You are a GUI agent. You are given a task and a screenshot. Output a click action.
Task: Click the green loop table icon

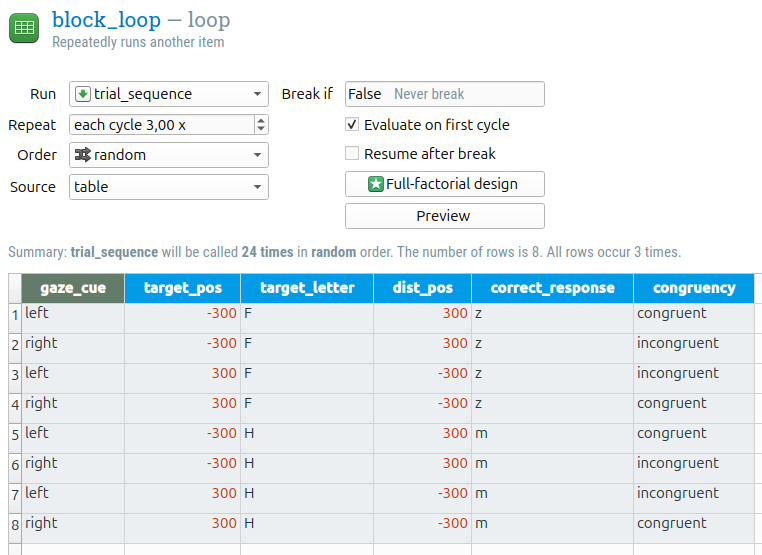pyautogui.click(x=24, y=27)
